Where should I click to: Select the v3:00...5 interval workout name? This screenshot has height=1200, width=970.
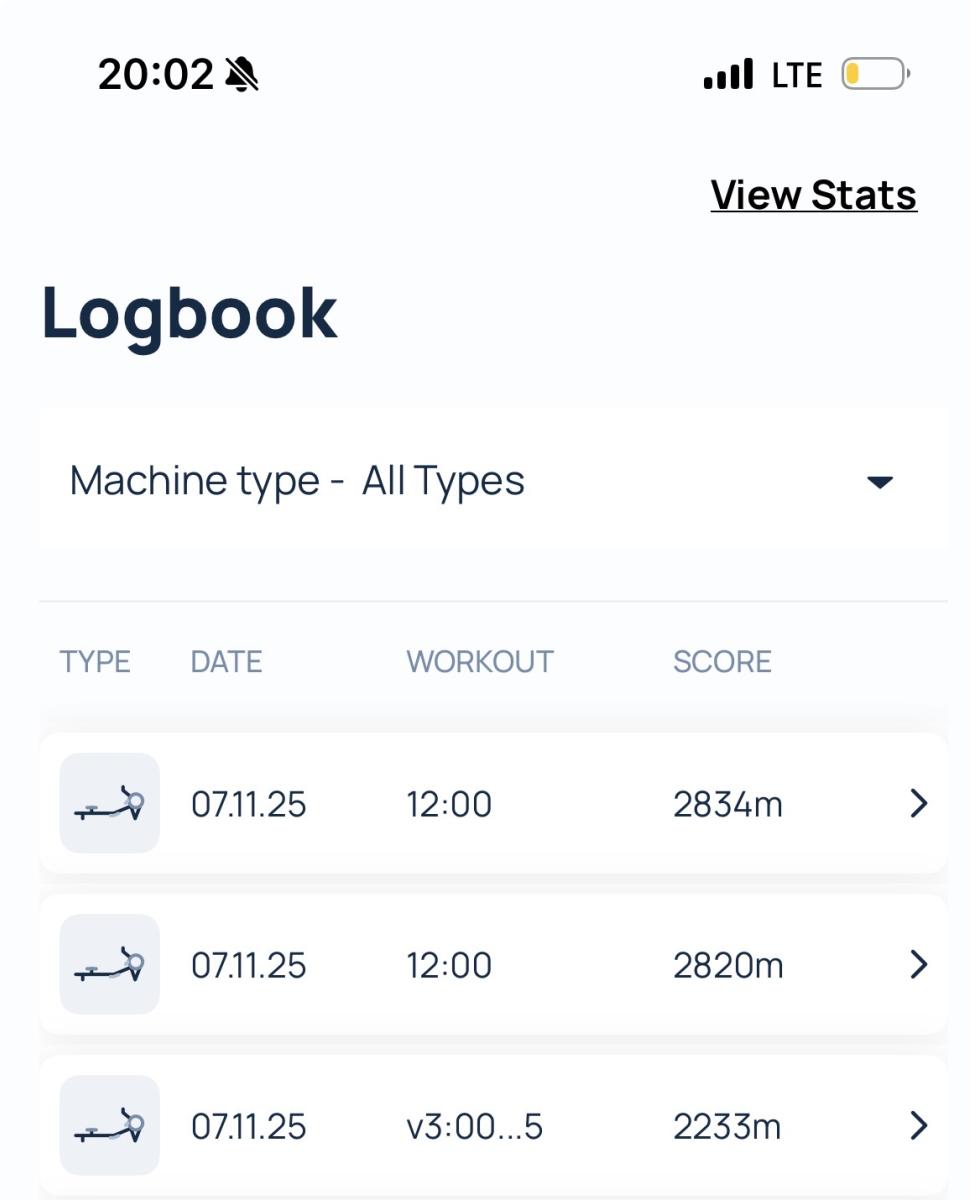click(x=474, y=1127)
